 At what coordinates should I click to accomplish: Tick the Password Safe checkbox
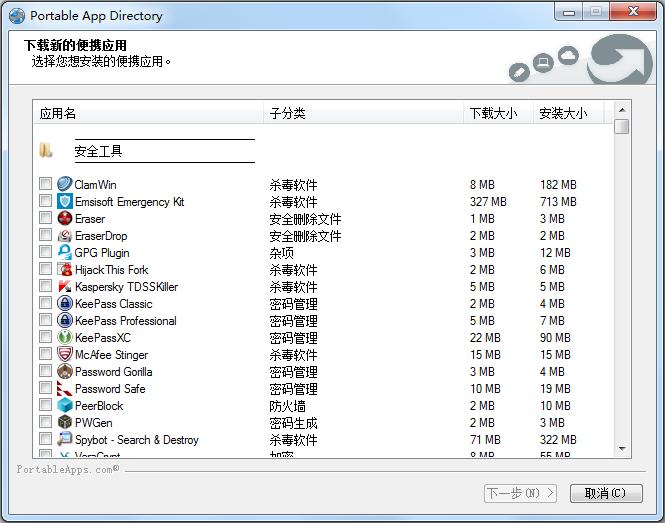[45, 388]
